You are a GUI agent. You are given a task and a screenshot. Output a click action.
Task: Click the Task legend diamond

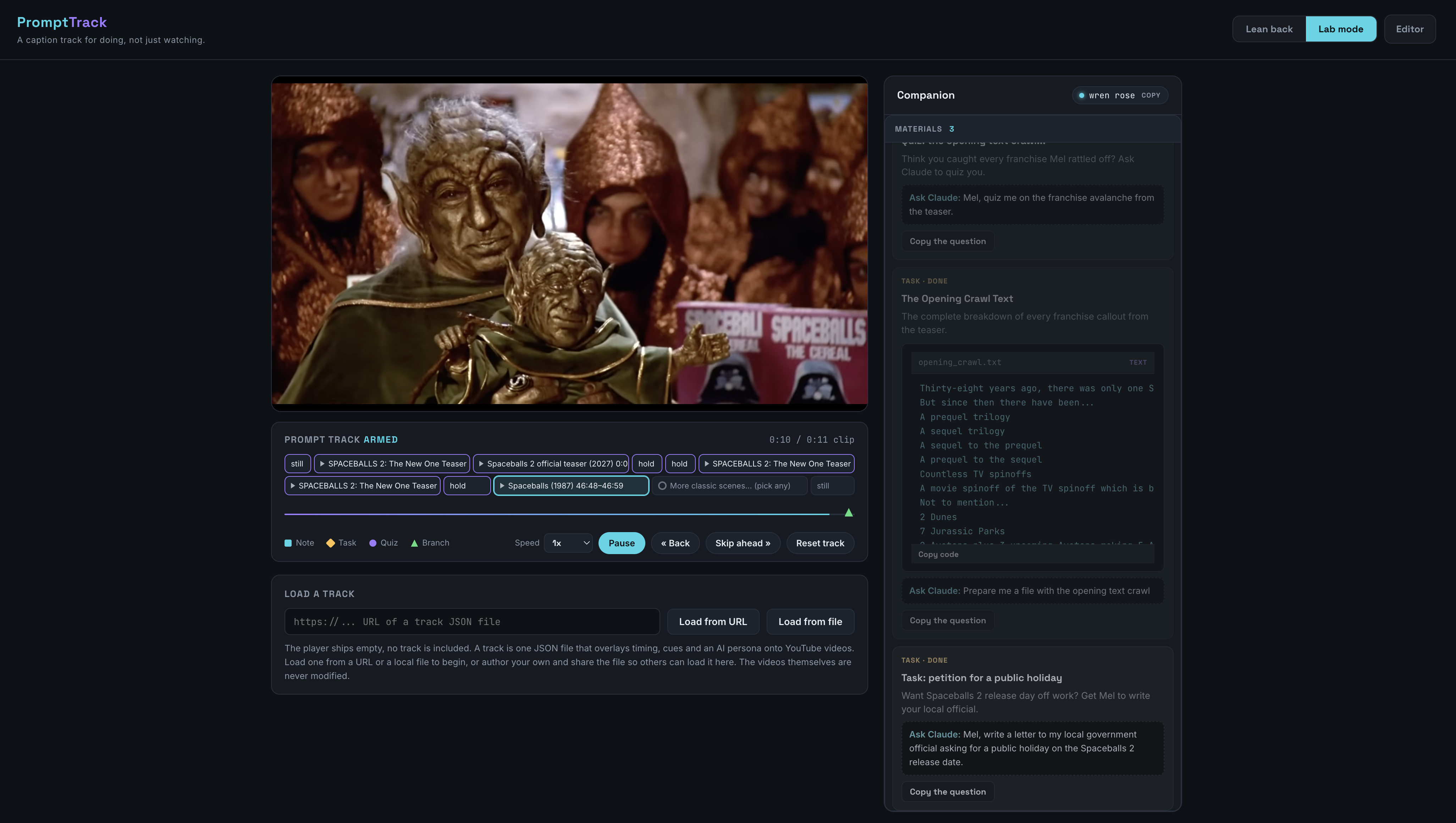coord(330,543)
